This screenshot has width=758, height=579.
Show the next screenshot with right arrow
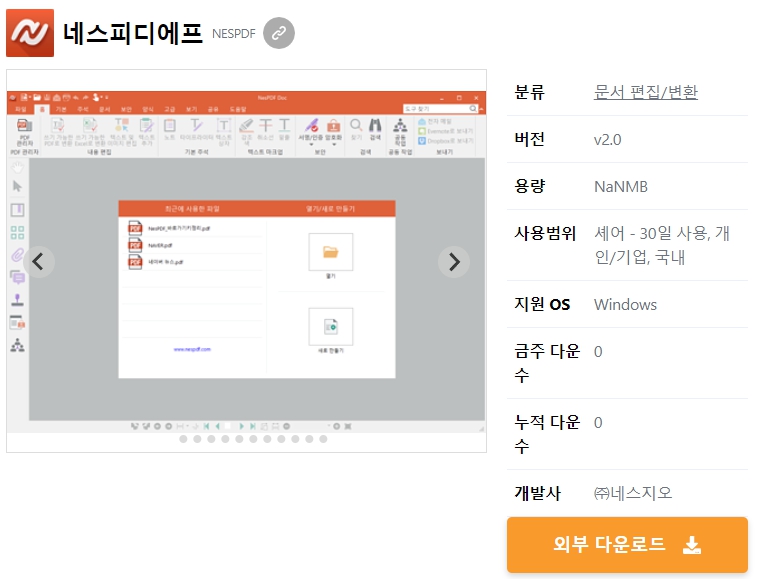454,262
